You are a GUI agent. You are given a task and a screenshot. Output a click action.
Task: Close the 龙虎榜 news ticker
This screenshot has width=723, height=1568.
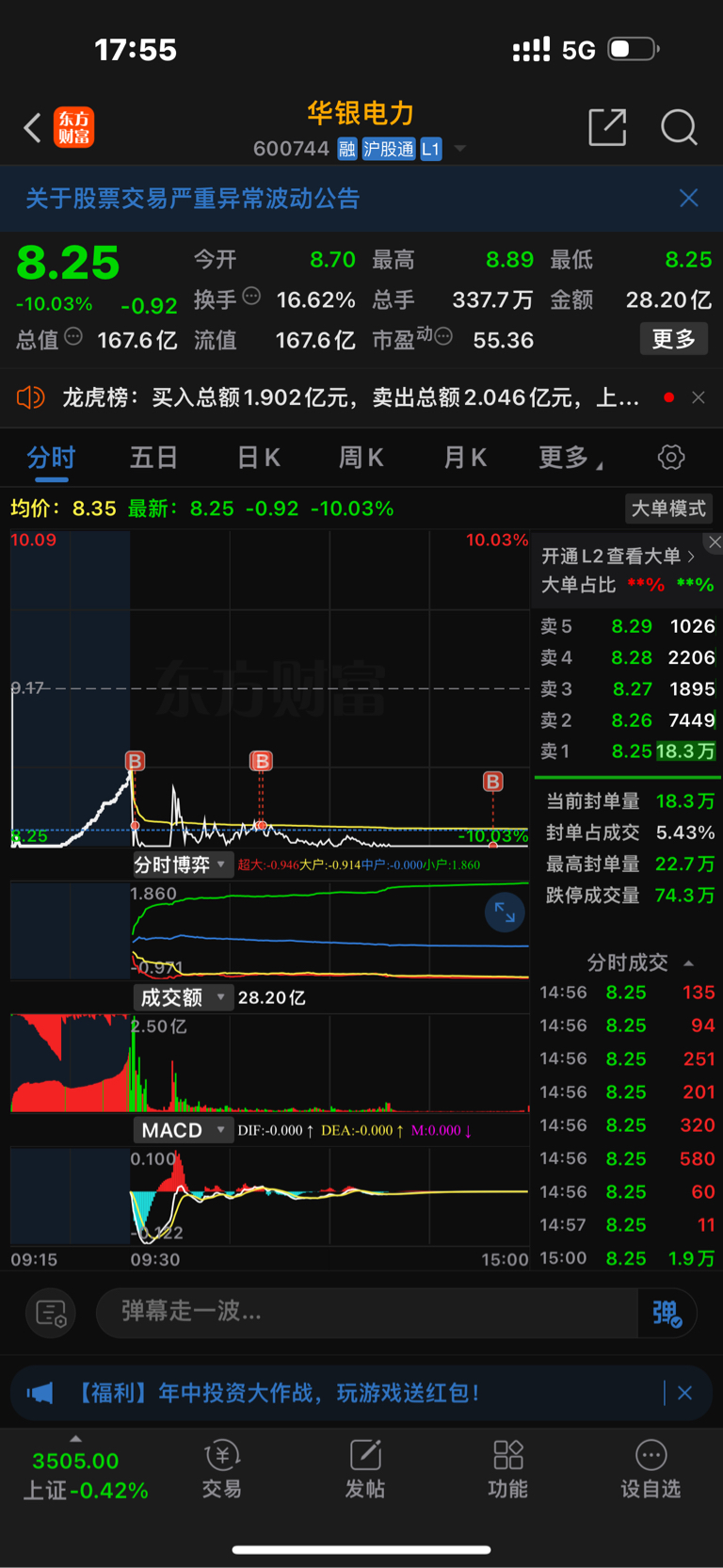pos(699,397)
